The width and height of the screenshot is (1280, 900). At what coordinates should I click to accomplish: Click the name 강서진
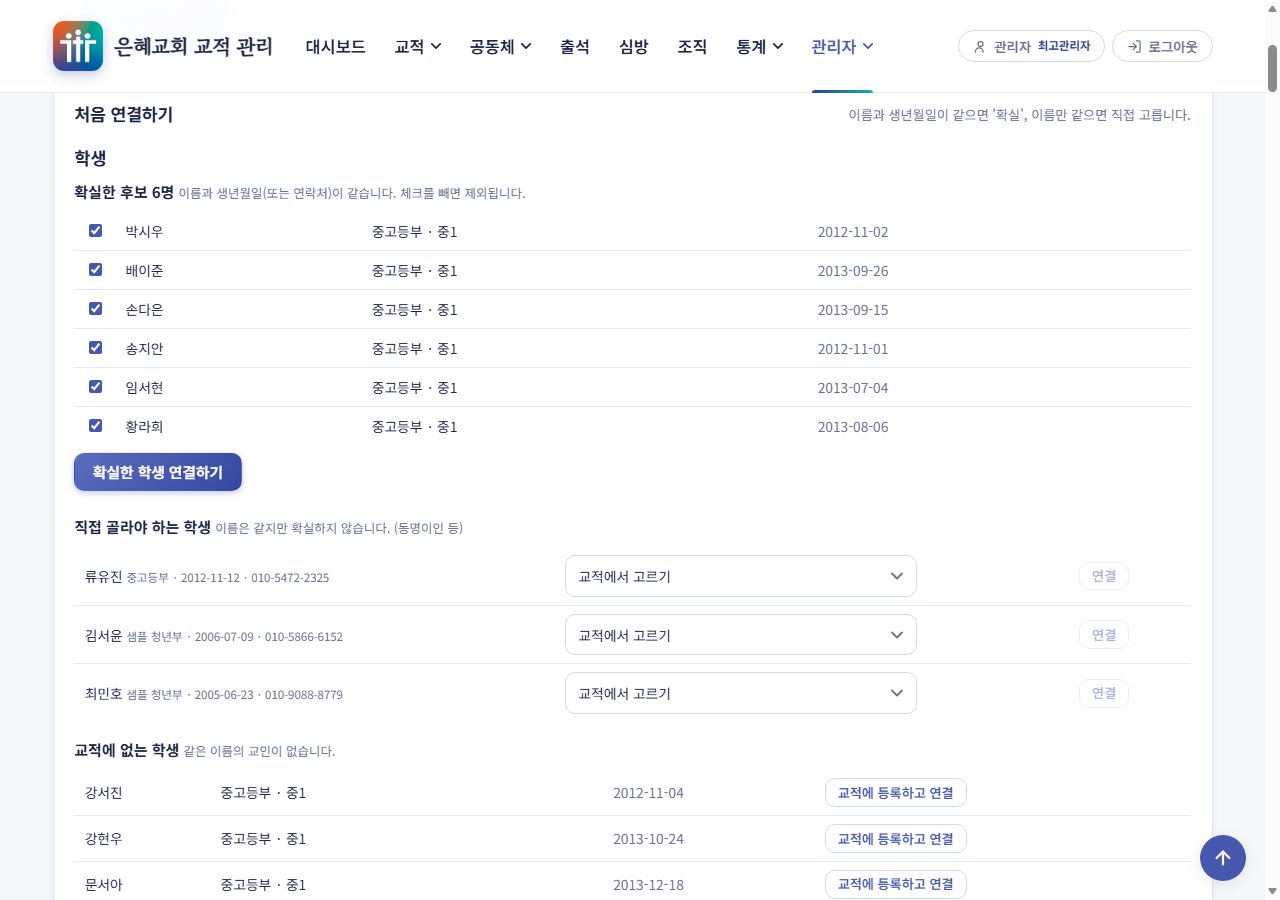click(x=104, y=793)
